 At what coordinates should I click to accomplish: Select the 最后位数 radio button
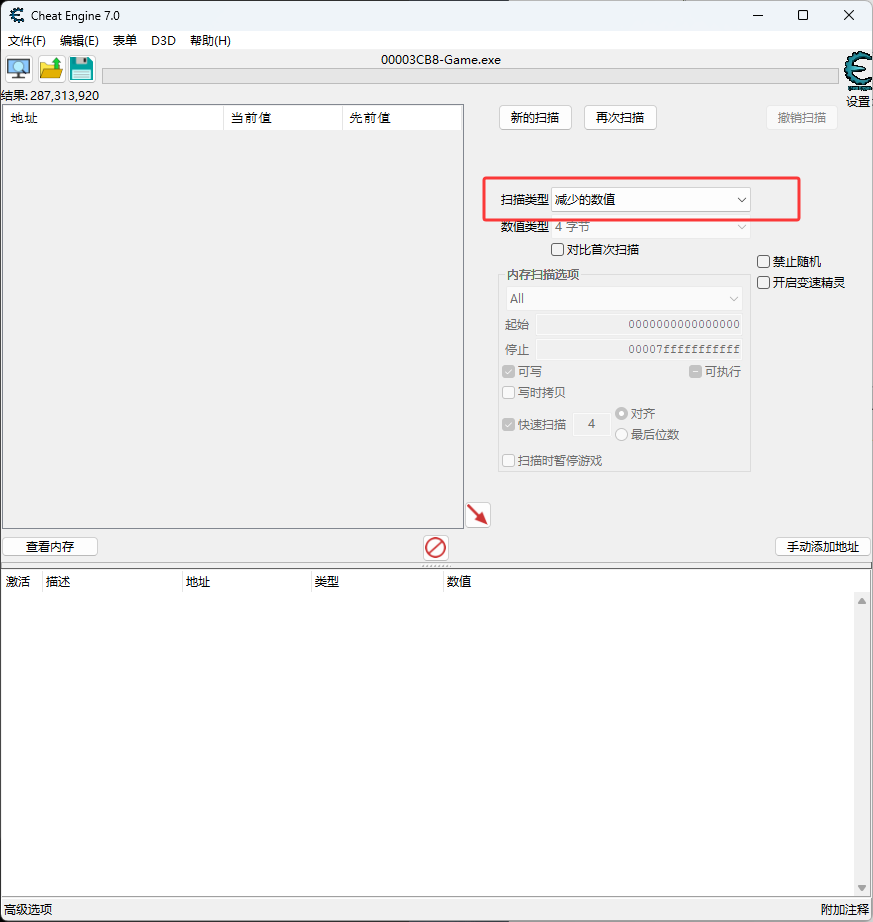tap(621, 435)
